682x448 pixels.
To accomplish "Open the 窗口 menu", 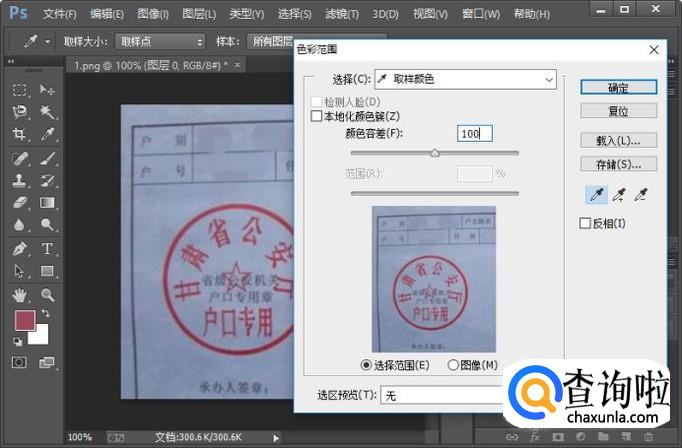I will (481, 14).
